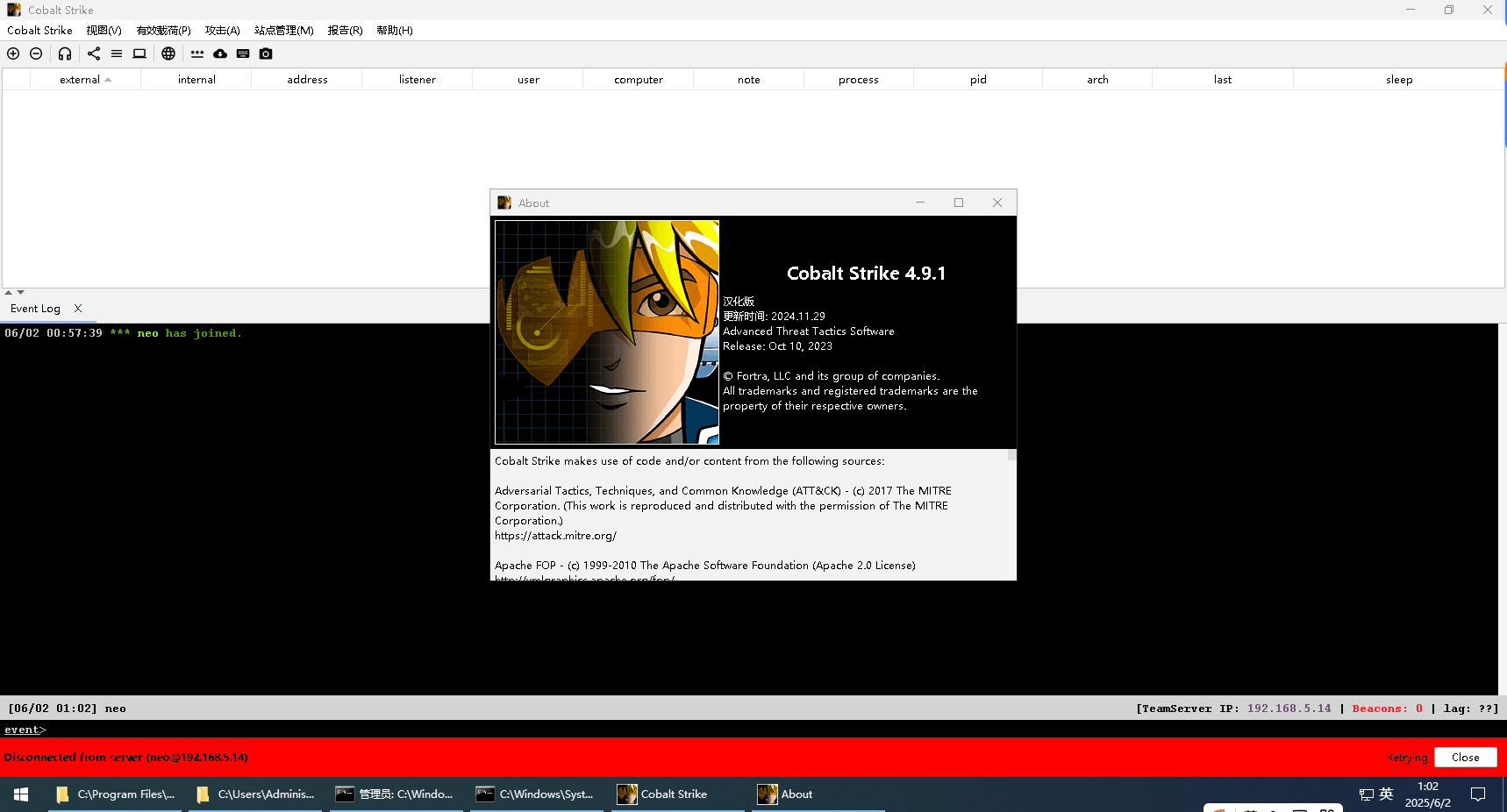Switch to About taskbar item
The image size is (1507, 812).
click(818, 794)
